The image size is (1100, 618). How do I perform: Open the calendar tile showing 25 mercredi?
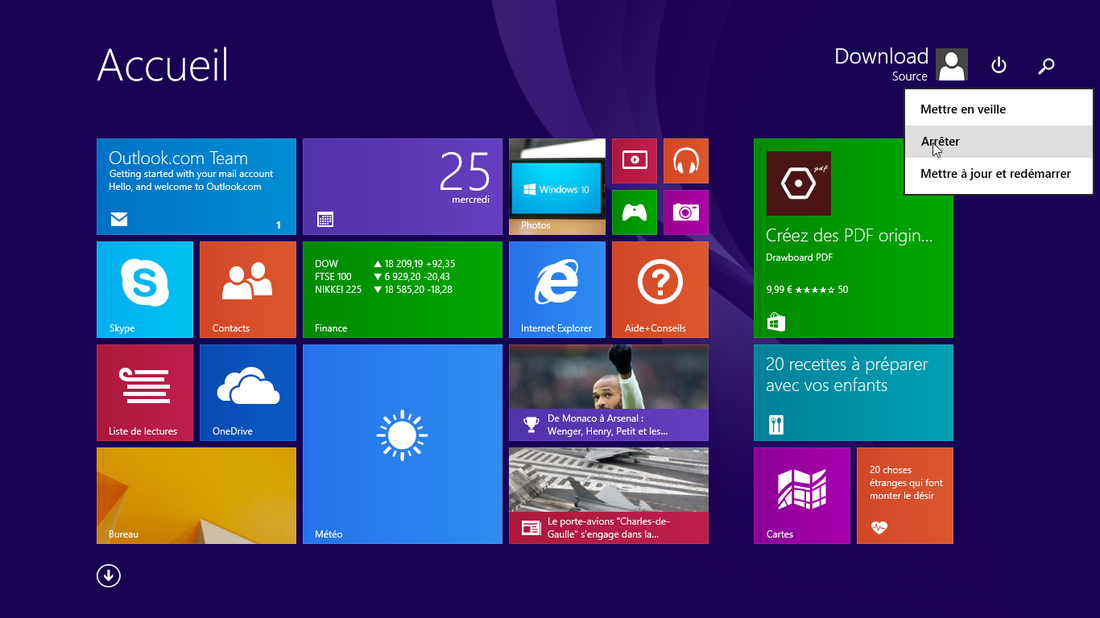point(403,187)
